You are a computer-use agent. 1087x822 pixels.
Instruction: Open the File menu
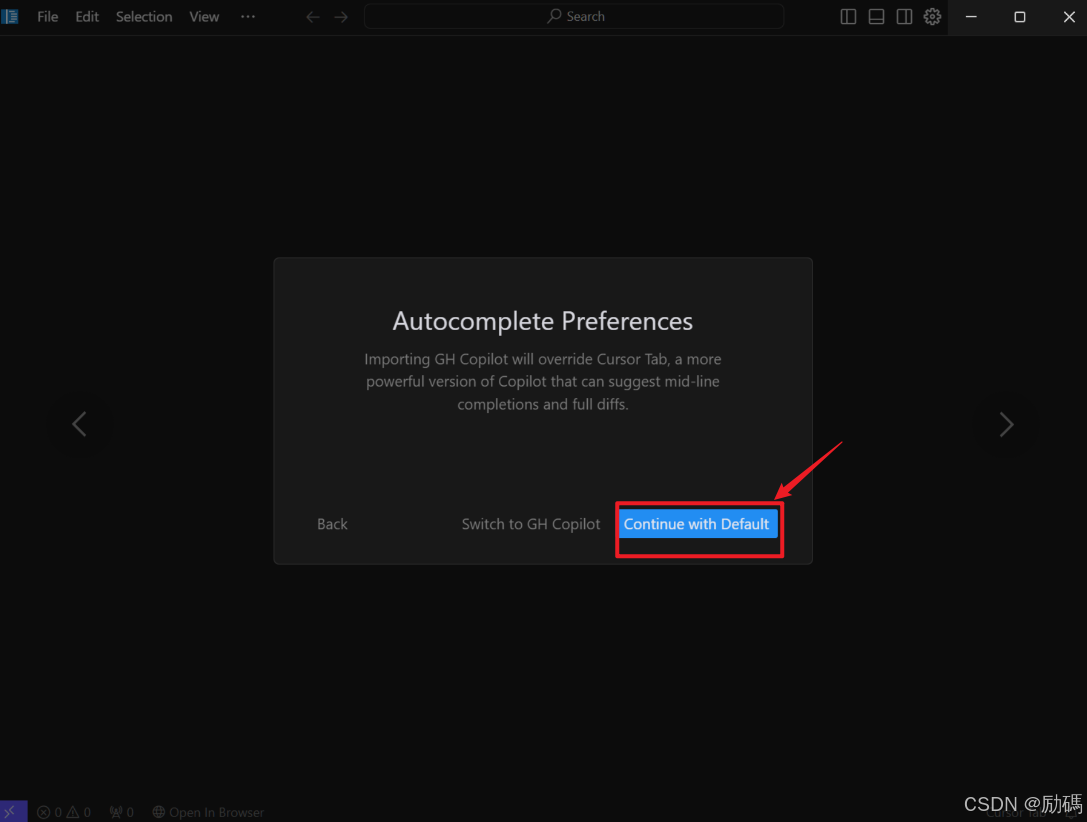point(47,17)
